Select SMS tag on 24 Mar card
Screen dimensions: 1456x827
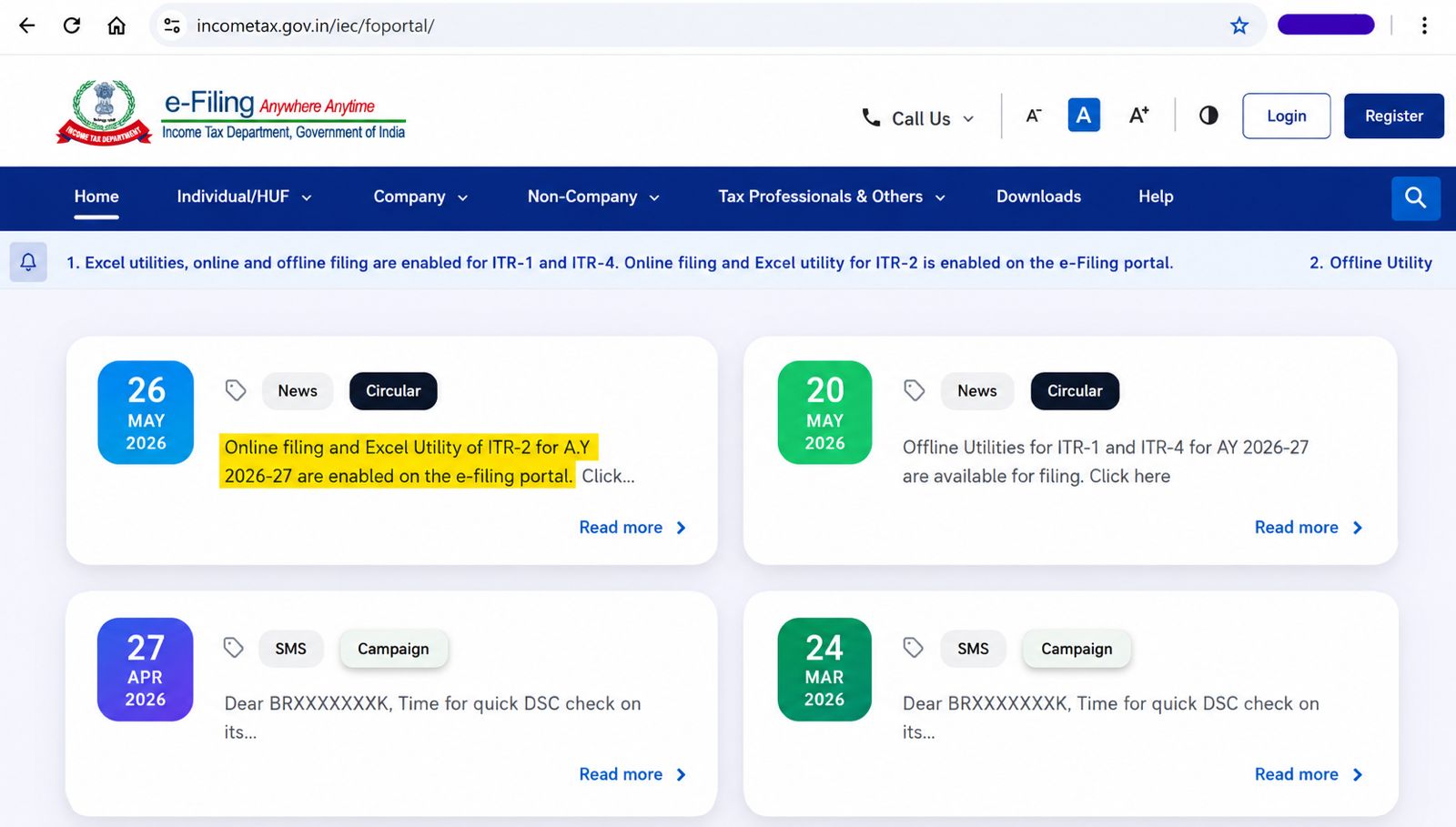[973, 649]
